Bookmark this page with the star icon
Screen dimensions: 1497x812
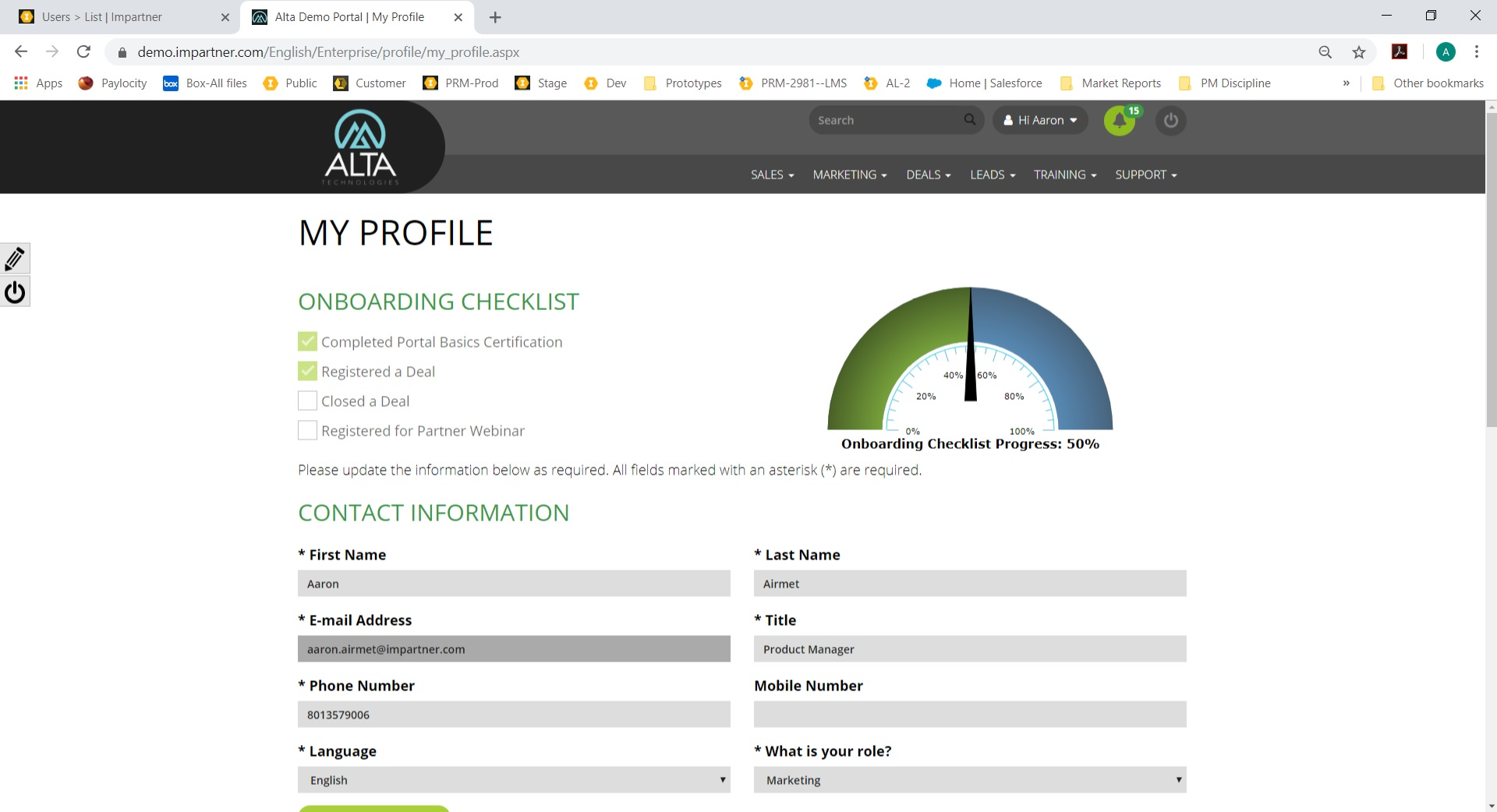click(1359, 52)
